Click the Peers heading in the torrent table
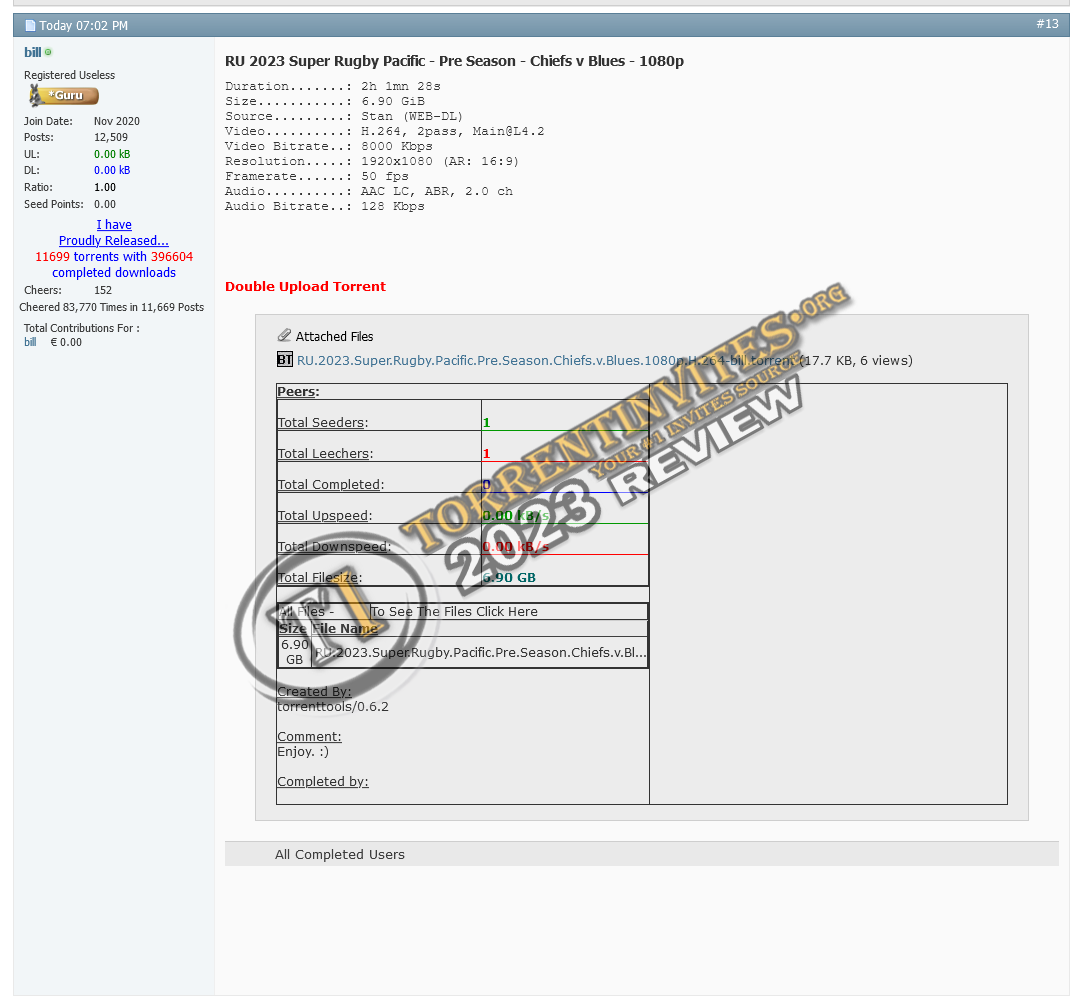Viewport: 1081px width, 1005px height. pyautogui.click(x=298, y=392)
